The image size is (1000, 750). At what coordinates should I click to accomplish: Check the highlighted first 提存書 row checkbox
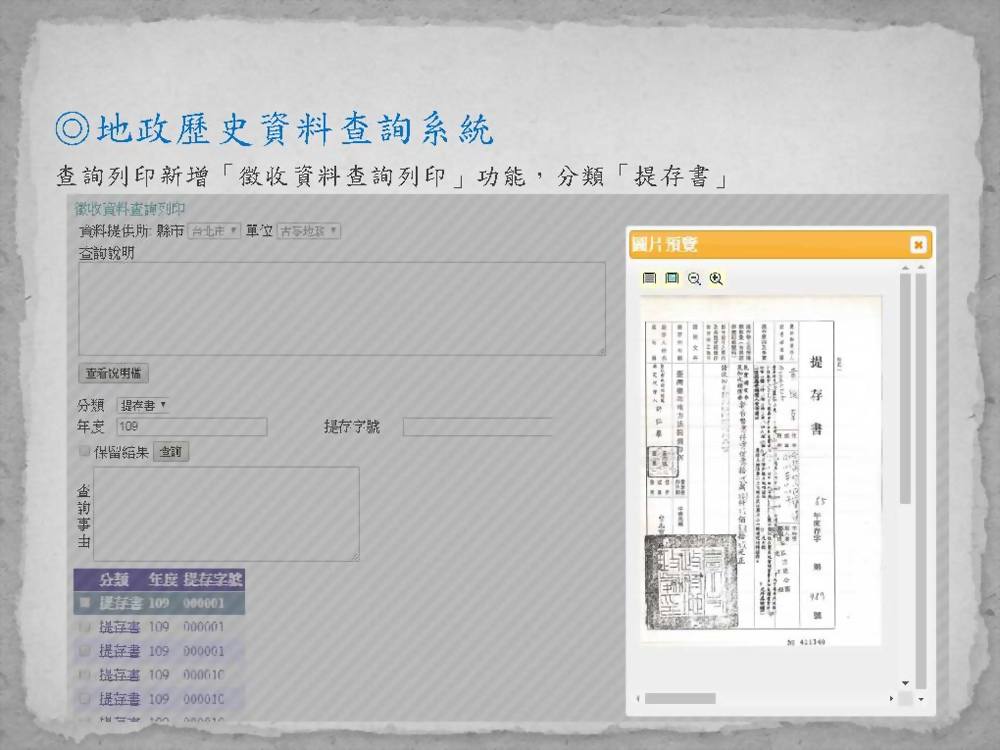pos(85,603)
